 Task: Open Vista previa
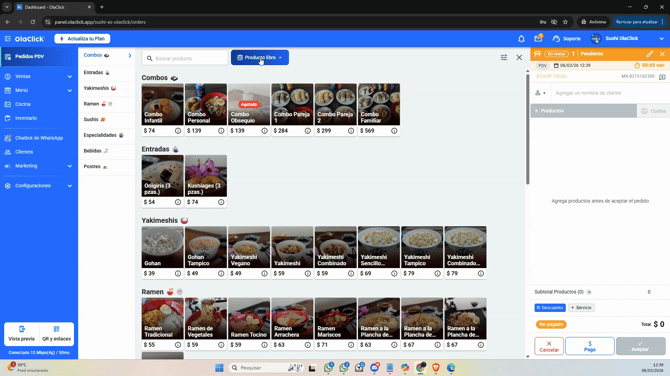[21, 333]
